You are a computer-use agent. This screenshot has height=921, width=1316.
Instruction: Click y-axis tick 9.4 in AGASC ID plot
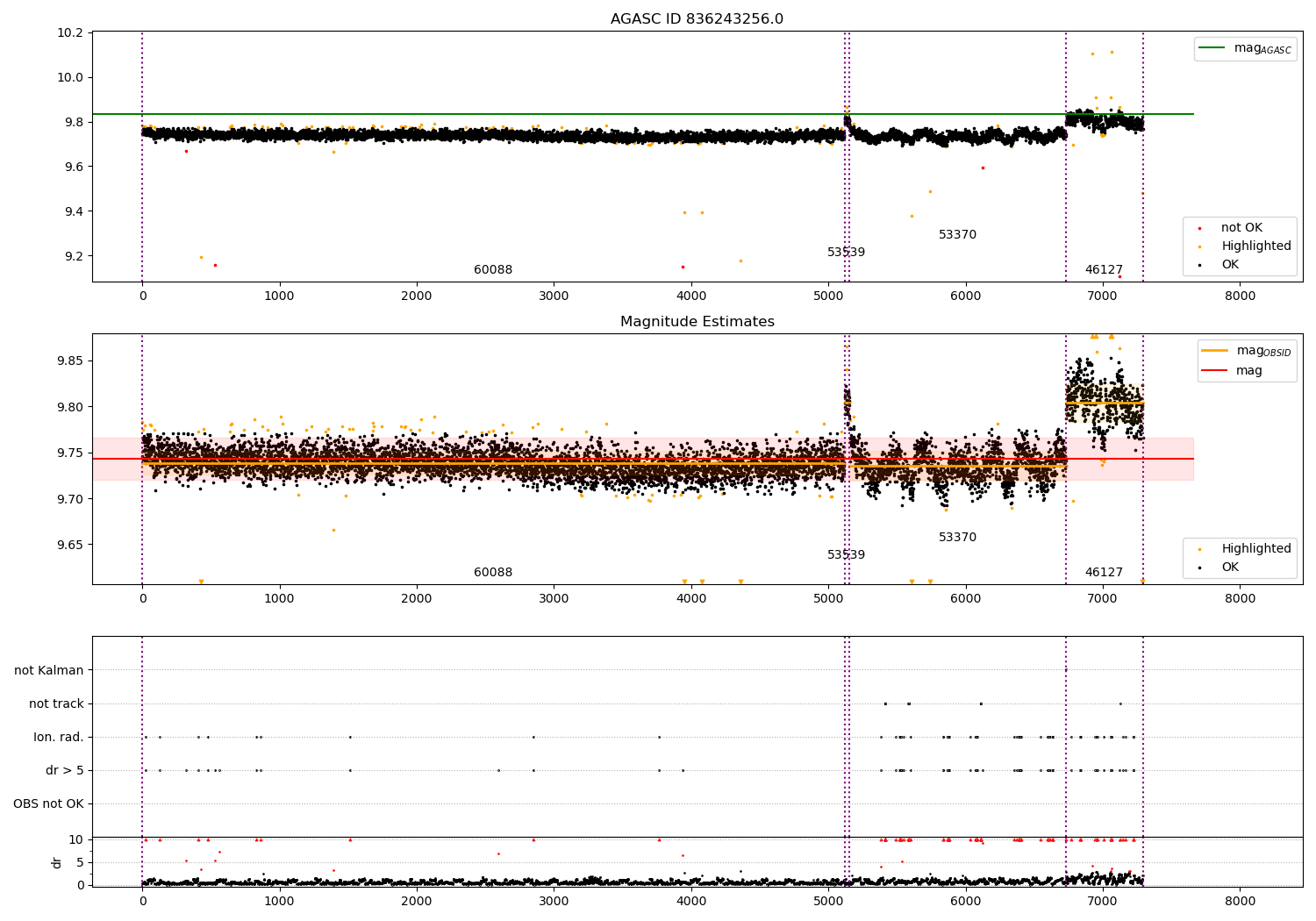click(x=75, y=212)
